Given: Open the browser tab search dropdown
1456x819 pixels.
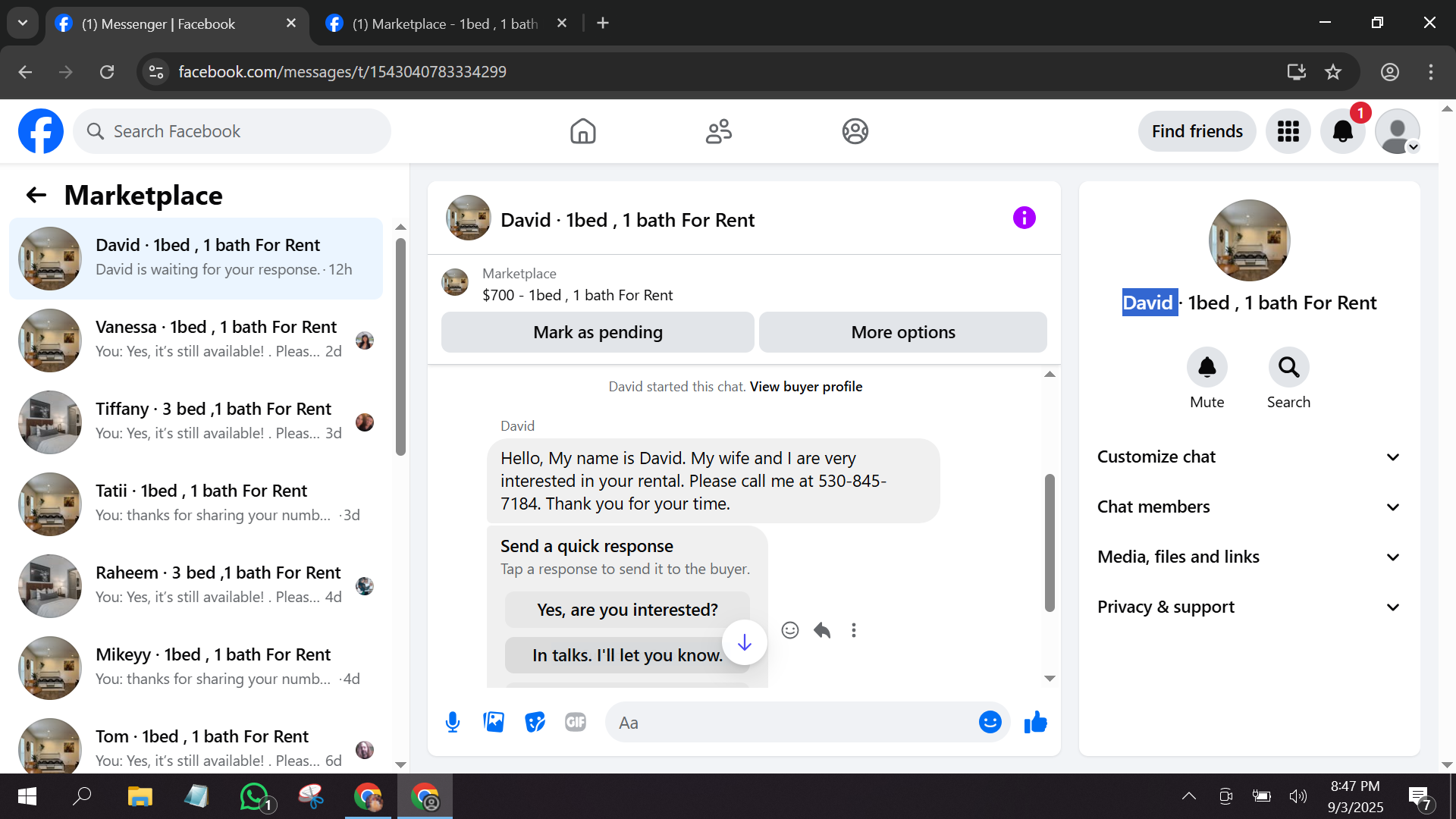Looking at the screenshot, I should click(23, 23).
